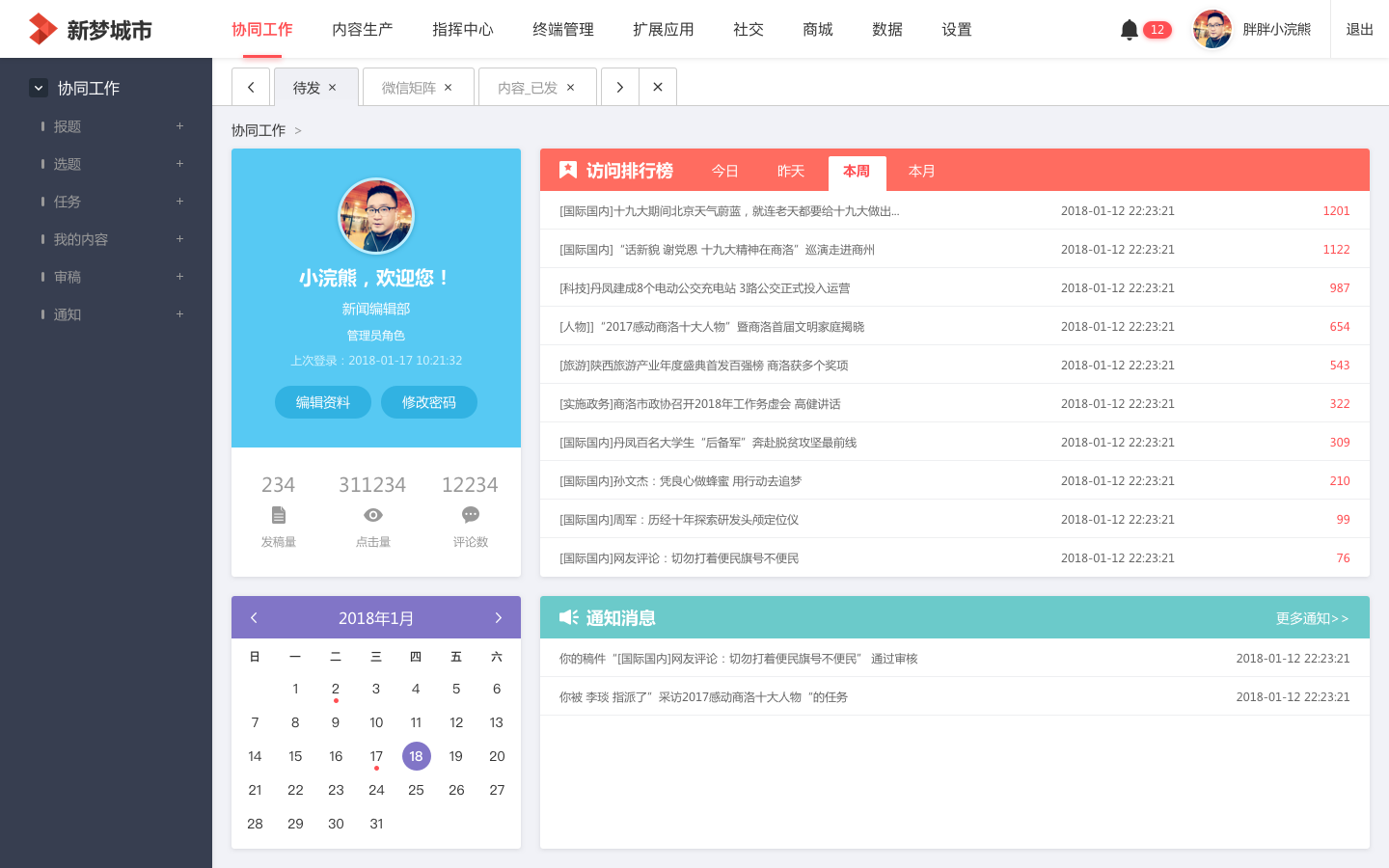
Task: Open the 指挥中心 top menu
Action: pyautogui.click(x=463, y=30)
